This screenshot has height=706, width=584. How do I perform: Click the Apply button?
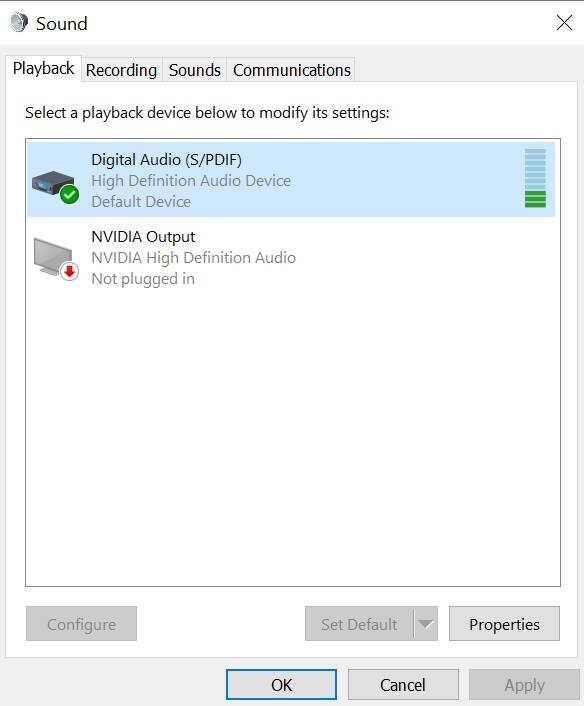click(x=525, y=685)
